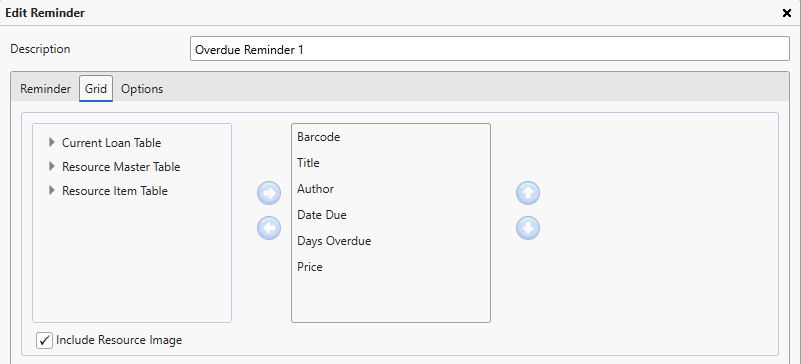
Task: Select Title in the field list
Action: (x=391, y=163)
